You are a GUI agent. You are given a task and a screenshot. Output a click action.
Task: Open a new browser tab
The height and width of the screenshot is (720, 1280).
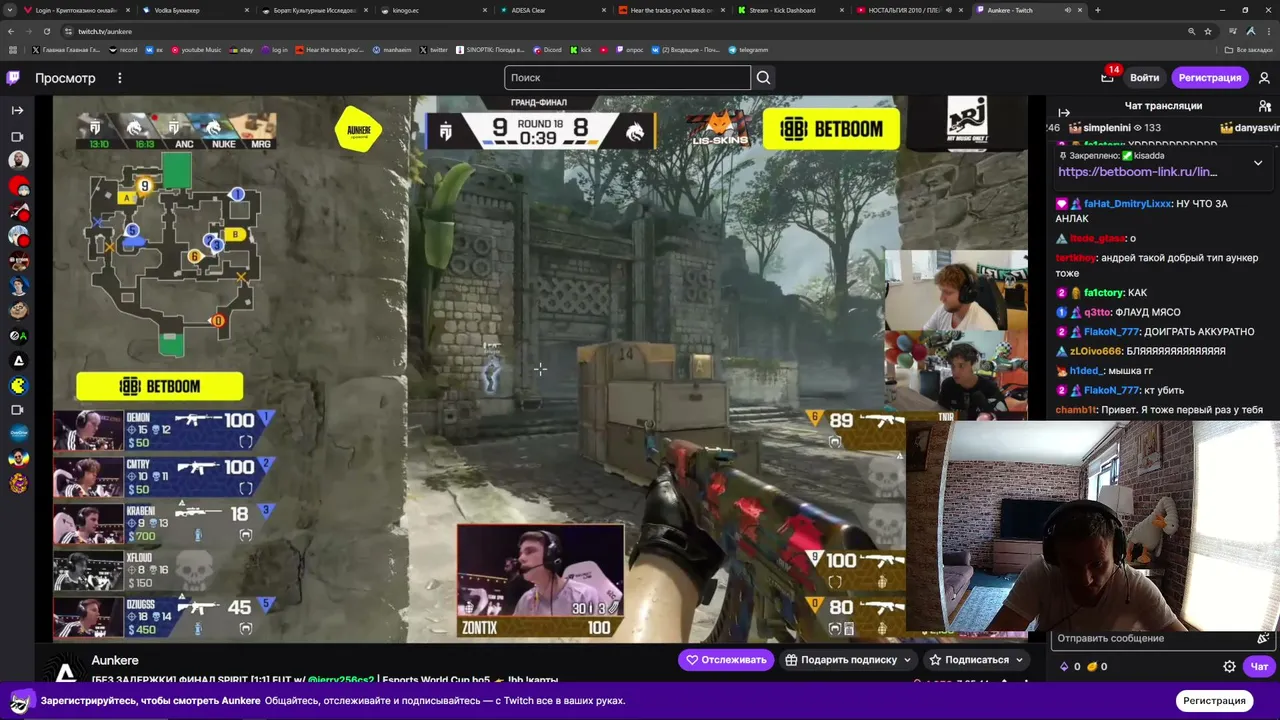1097,10
